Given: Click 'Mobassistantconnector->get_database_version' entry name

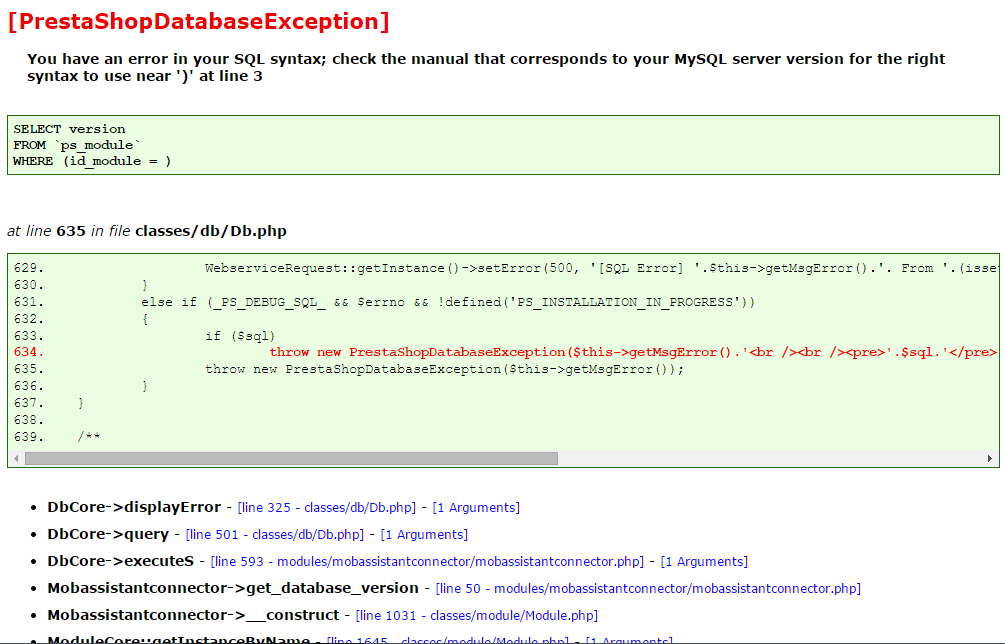Looking at the screenshot, I should coord(233,588).
